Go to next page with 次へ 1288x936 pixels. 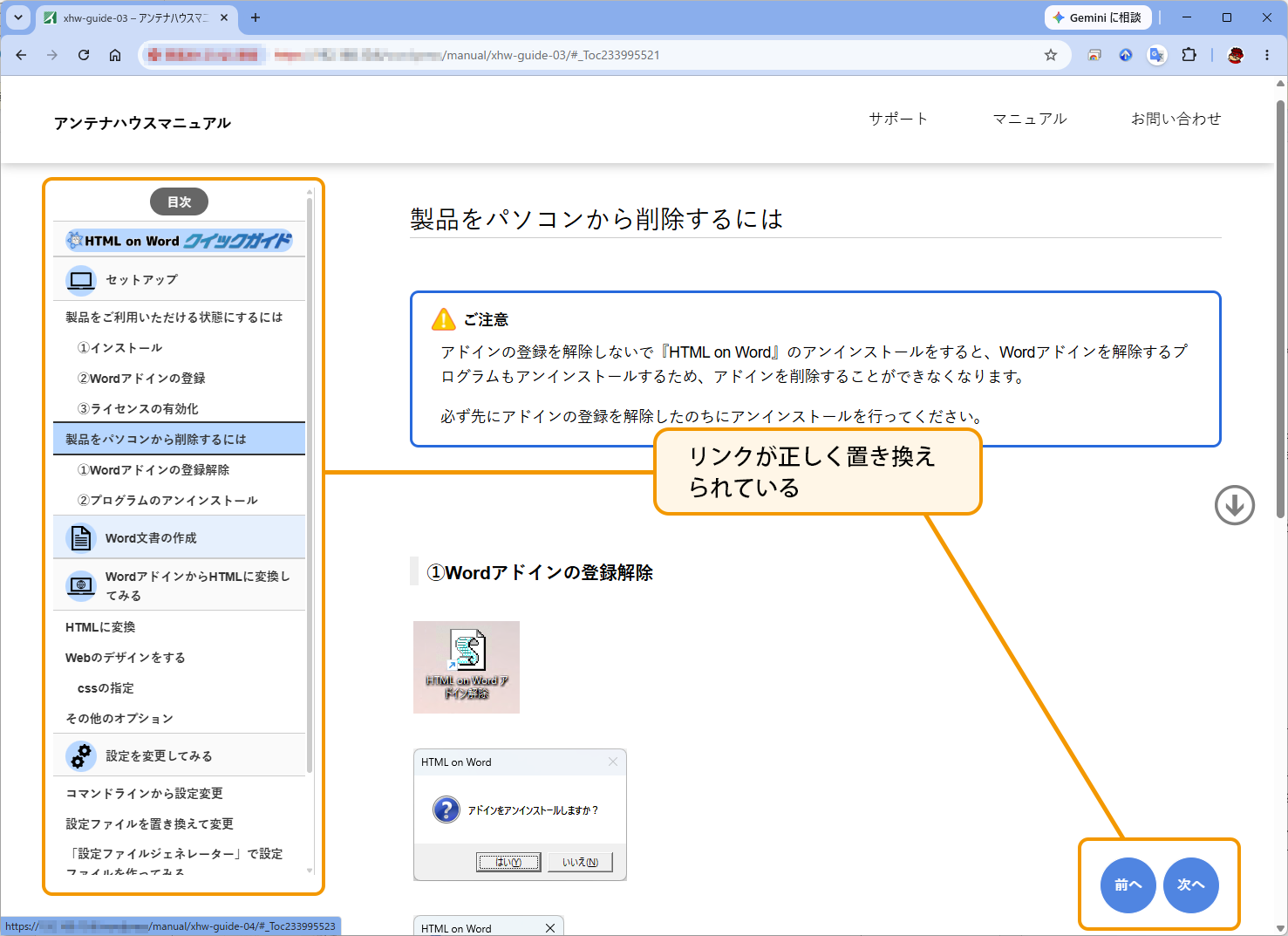coord(1191,885)
